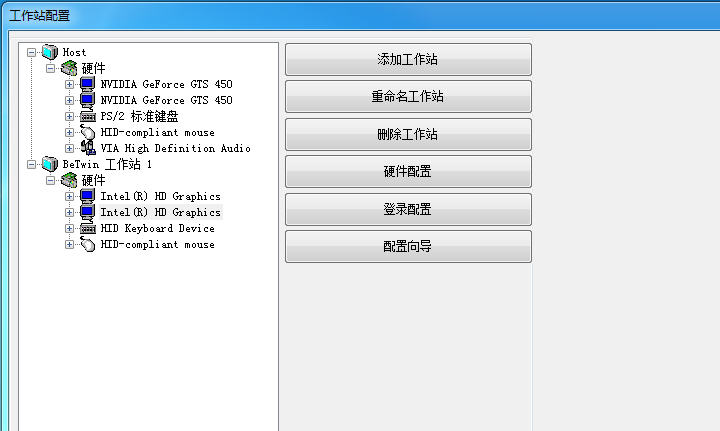Expand the PS/2 标准键盘 node
720x431 pixels.
(69, 117)
